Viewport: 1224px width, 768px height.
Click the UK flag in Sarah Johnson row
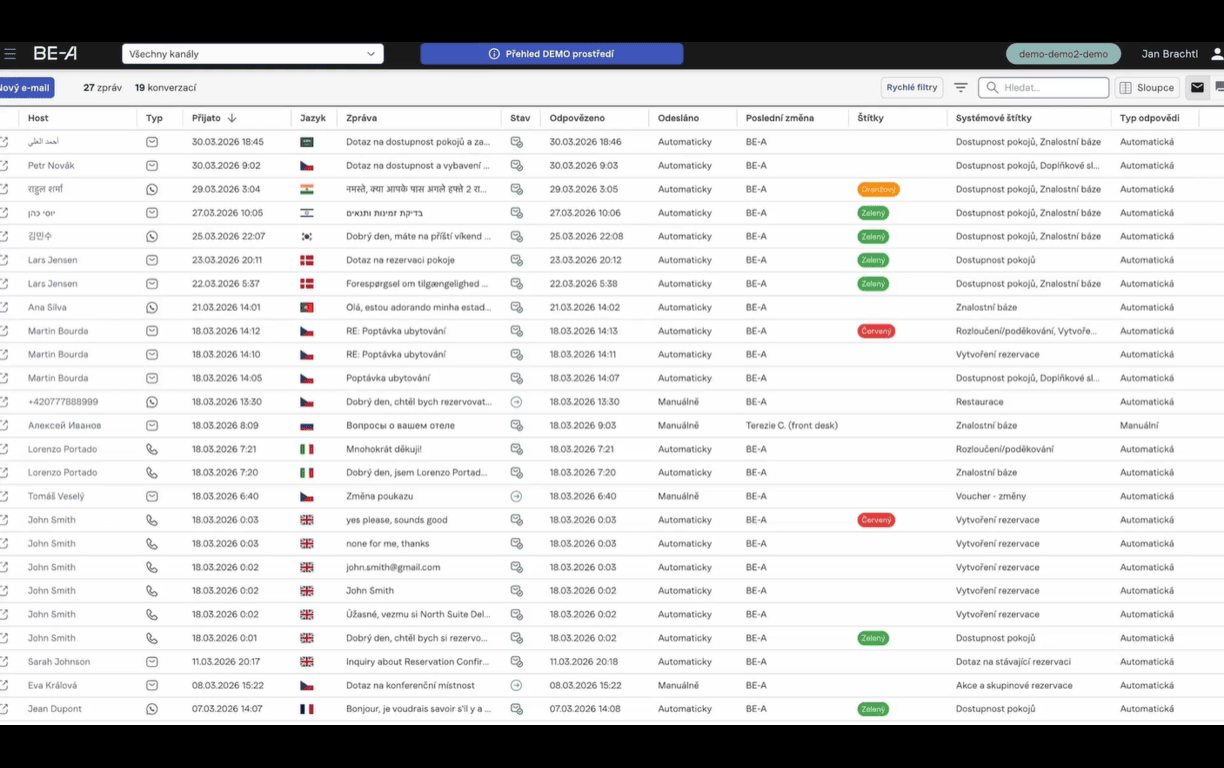pos(307,662)
